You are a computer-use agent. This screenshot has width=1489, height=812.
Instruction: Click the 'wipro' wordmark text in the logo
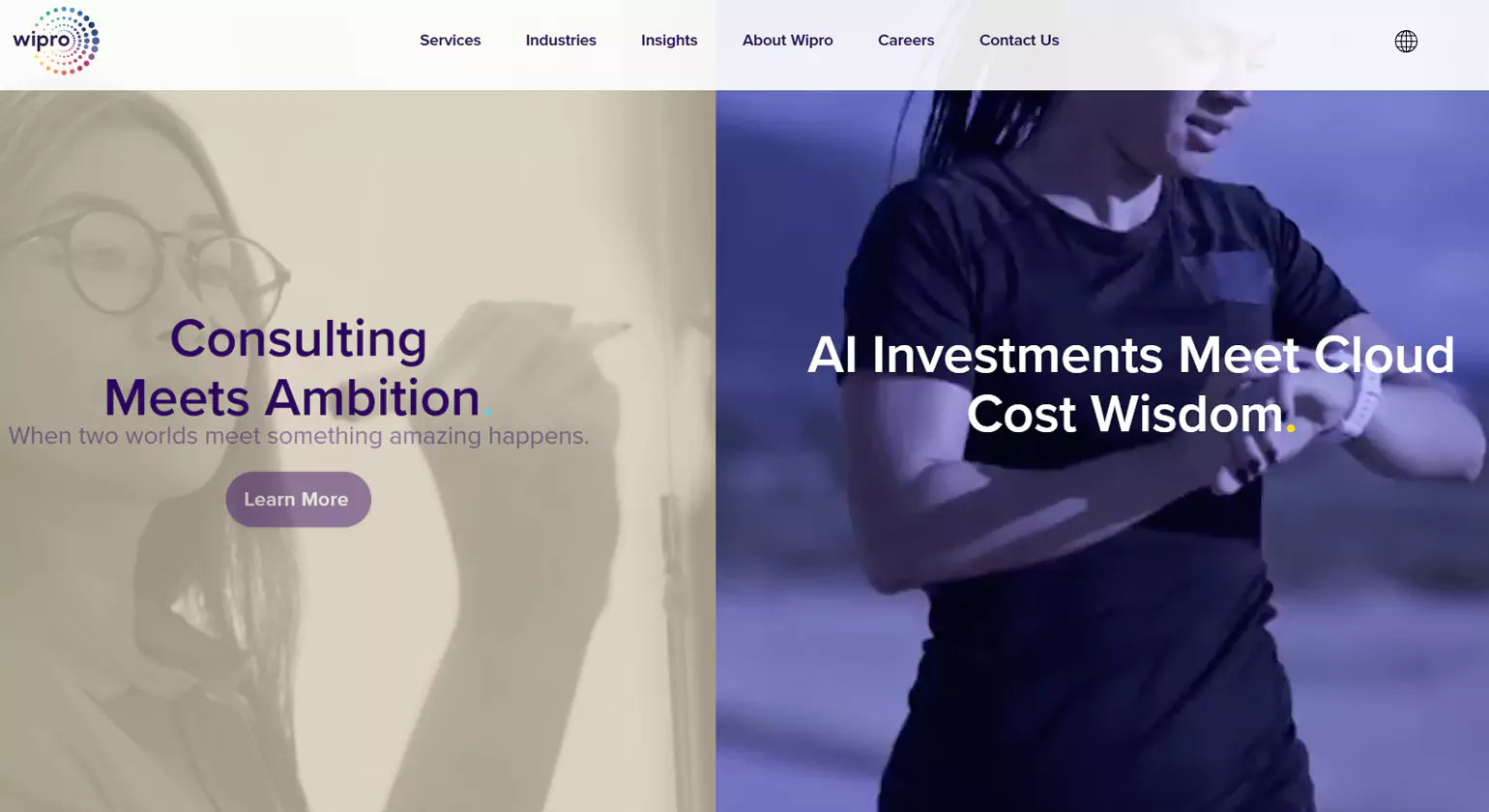tap(42, 42)
